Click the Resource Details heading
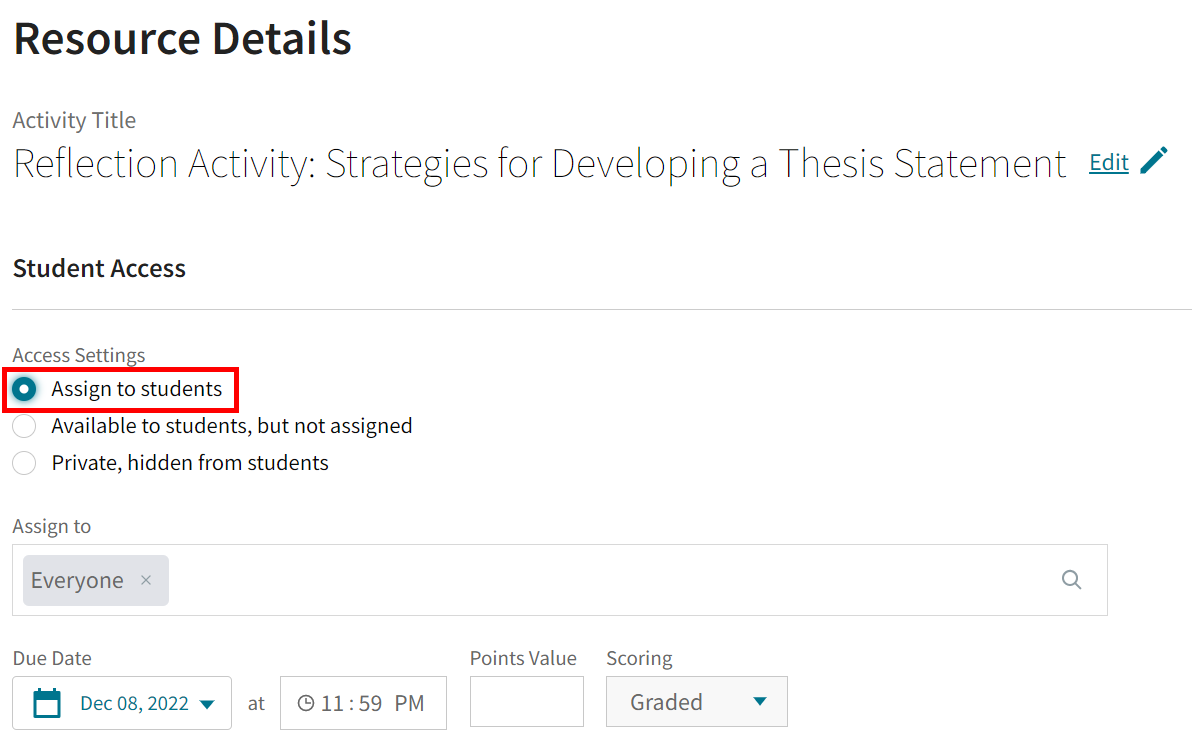 coord(182,38)
